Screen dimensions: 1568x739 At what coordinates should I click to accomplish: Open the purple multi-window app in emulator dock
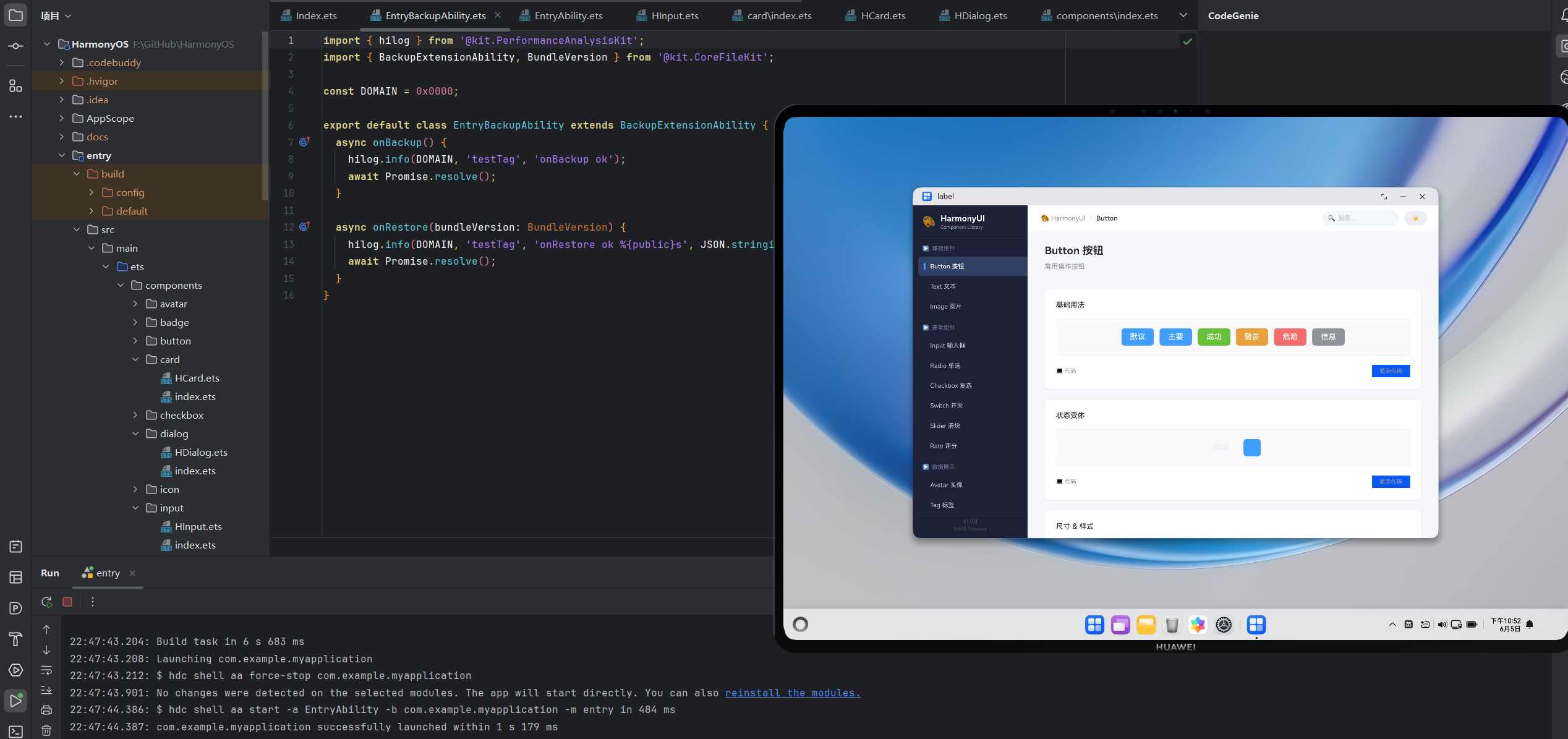click(x=1120, y=625)
